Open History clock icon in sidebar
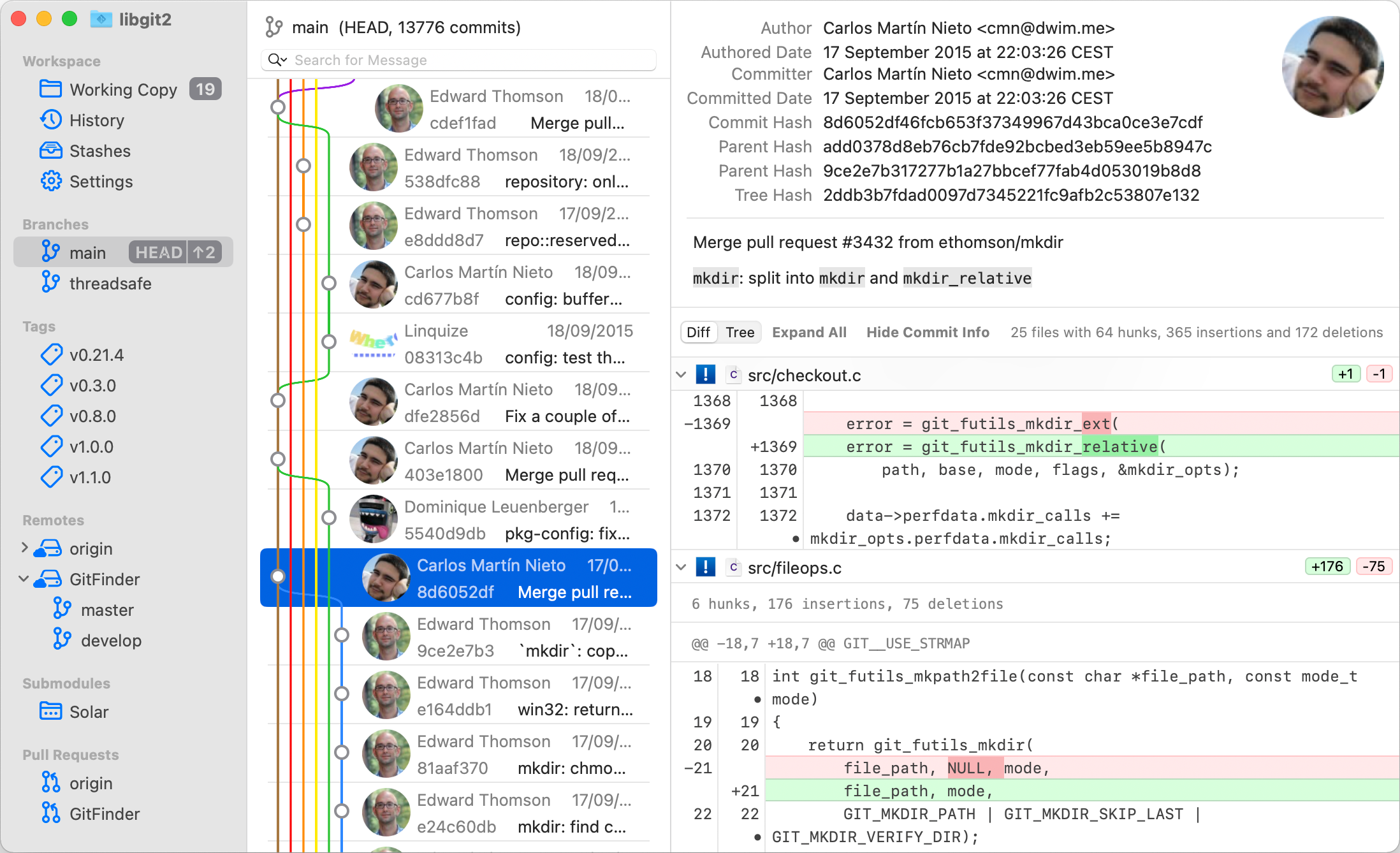The image size is (1400, 853). [x=50, y=120]
